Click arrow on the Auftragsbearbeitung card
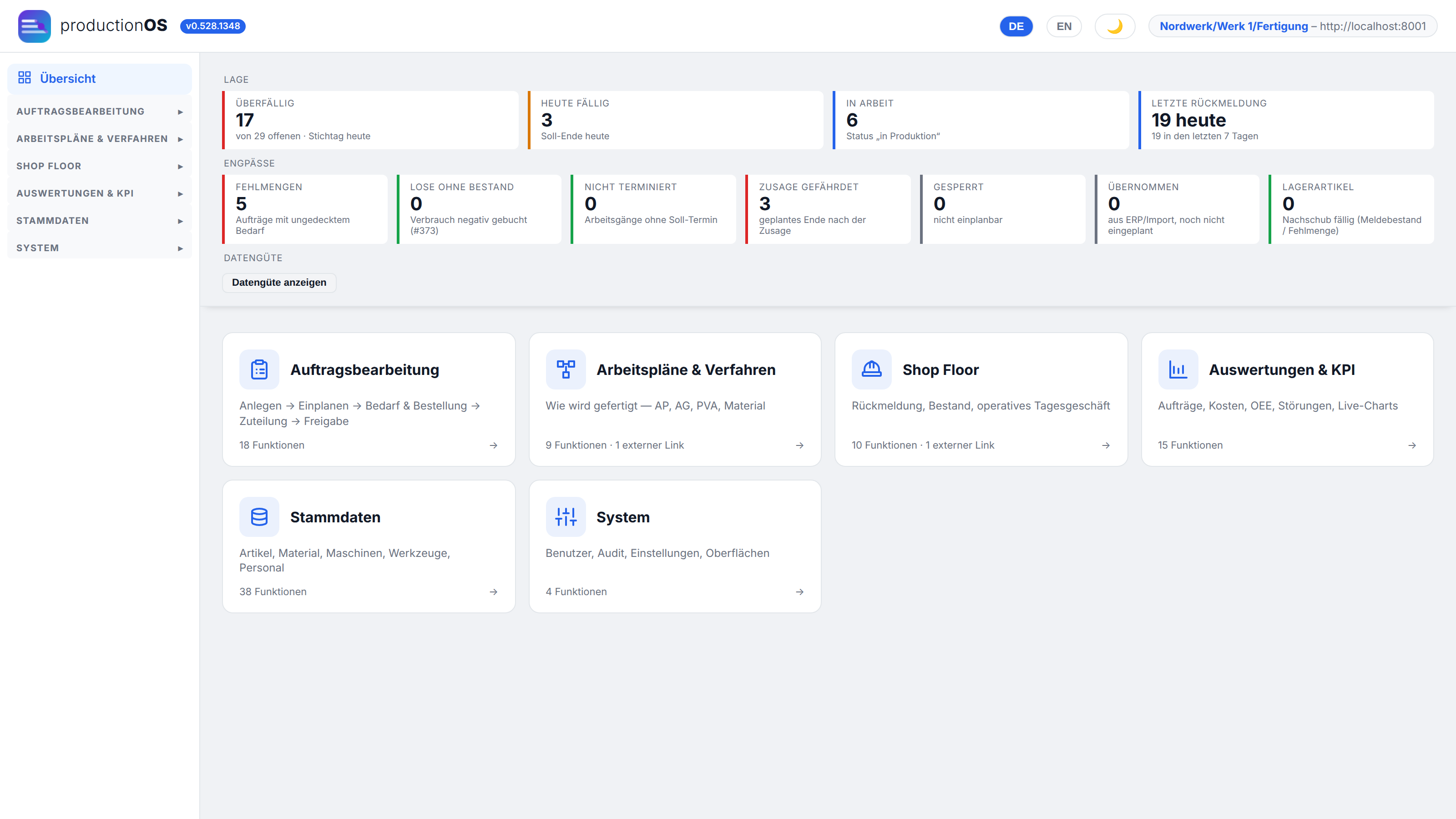This screenshot has width=1456, height=819. tap(493, 445)
